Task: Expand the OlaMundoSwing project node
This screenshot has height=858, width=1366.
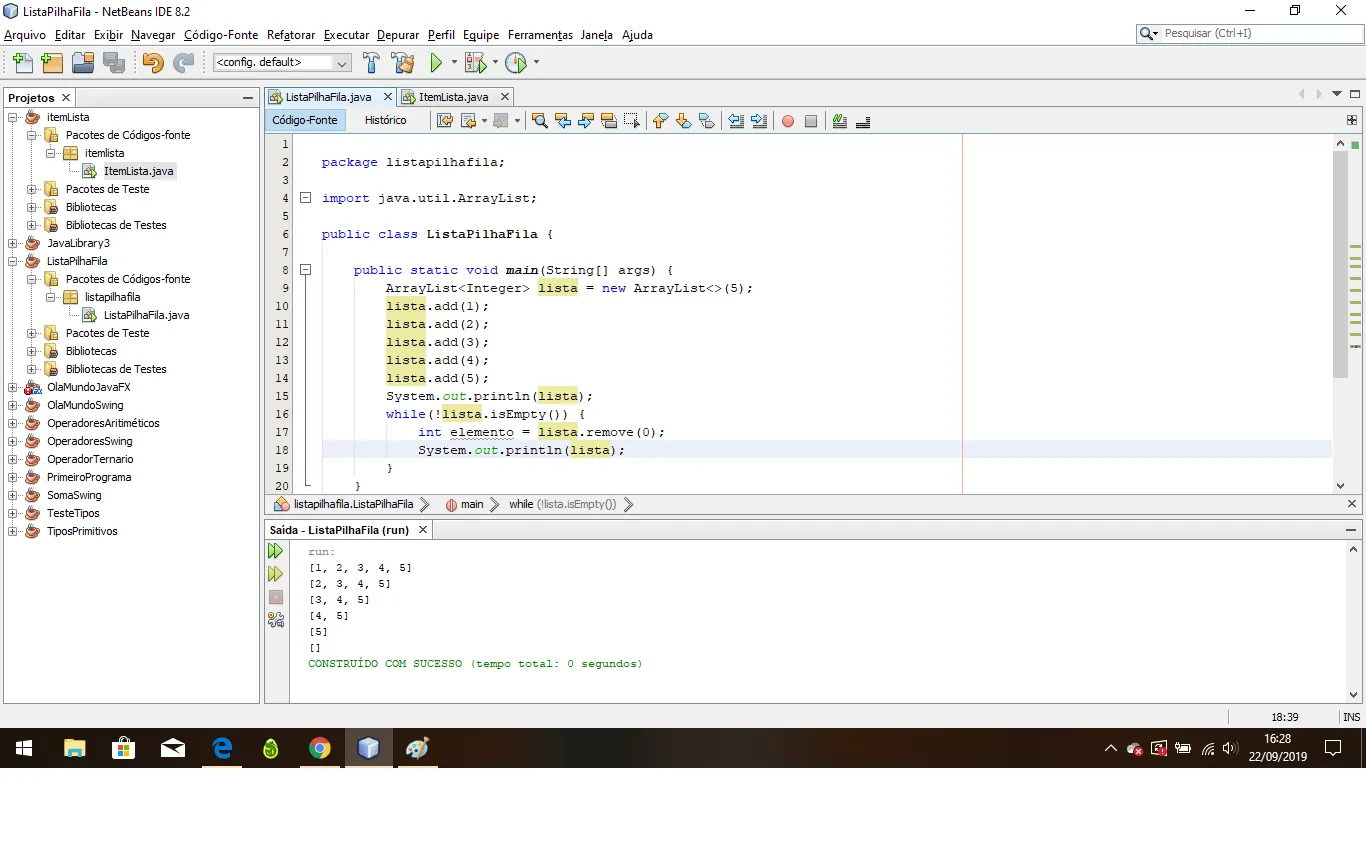Action: point(13,405)
